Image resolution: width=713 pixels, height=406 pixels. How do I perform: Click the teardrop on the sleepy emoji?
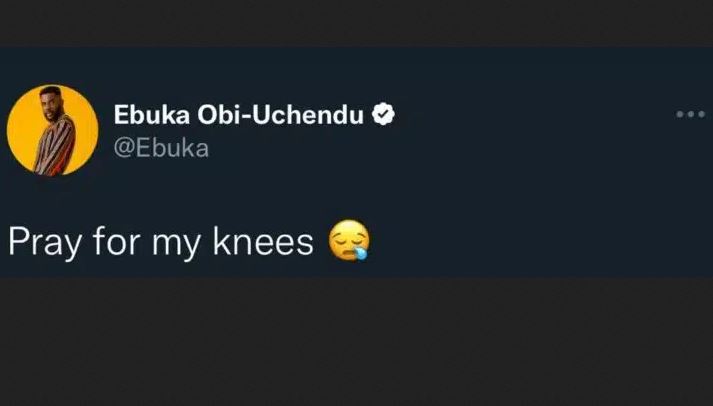point(361,251)
